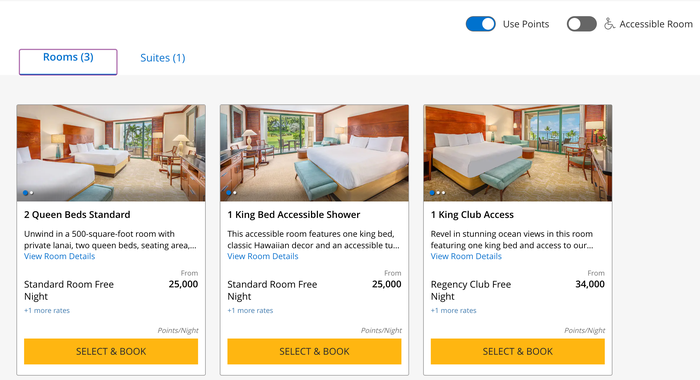The width and height of the screenshot is (700, 380).
Task: Select & Book the King Bed Accessible Shower
Action: [x=314, y=351]
